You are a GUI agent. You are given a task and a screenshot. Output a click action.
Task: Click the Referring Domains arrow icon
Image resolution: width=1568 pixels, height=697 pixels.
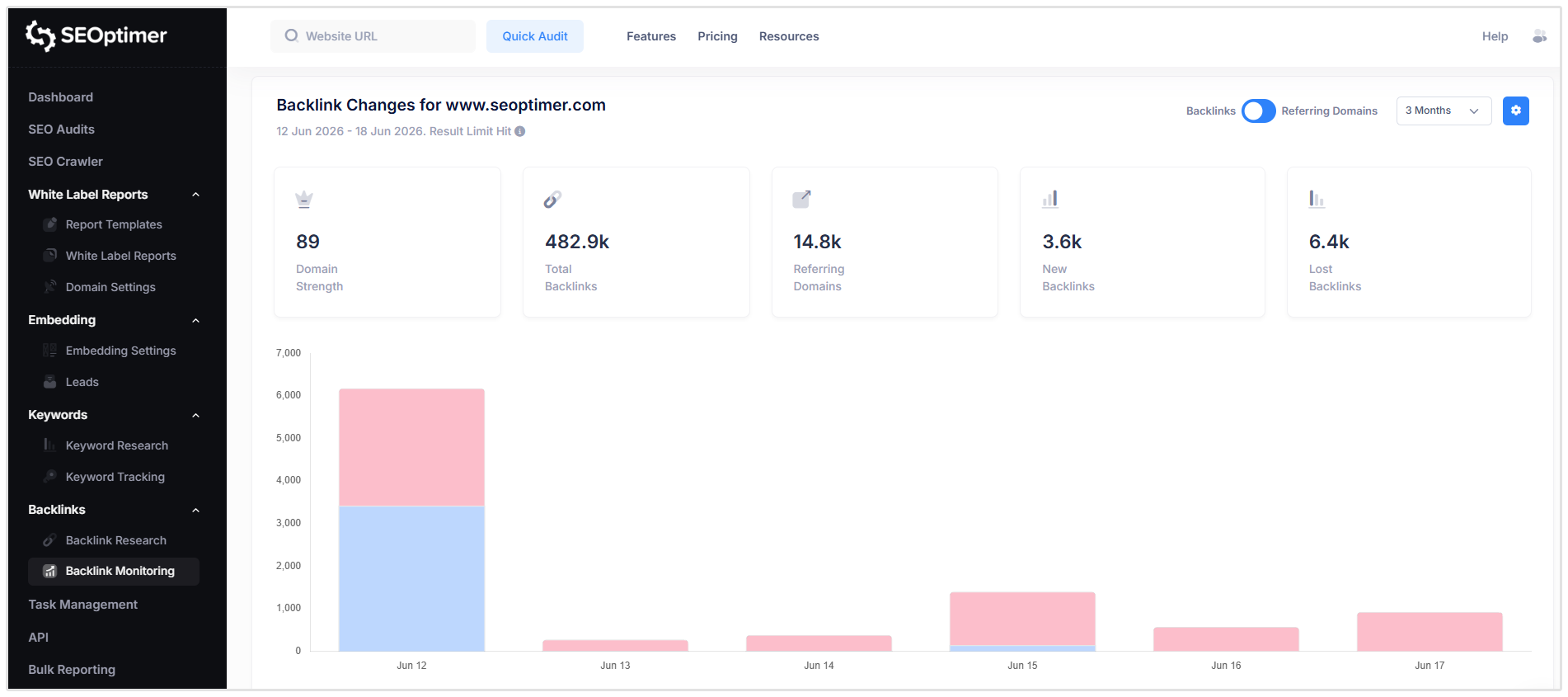click(801, 199)
